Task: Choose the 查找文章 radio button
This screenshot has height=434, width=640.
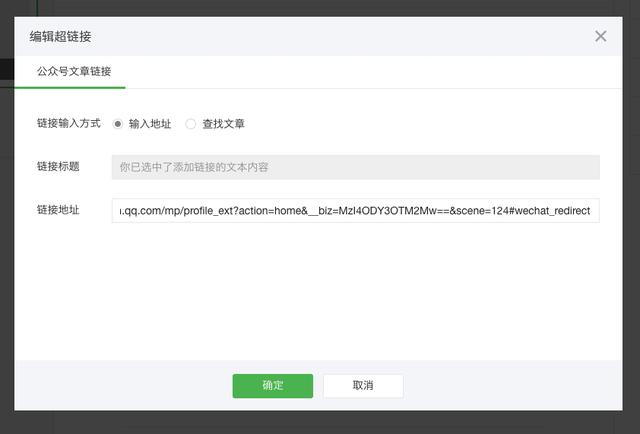Action: pos(191,124)
